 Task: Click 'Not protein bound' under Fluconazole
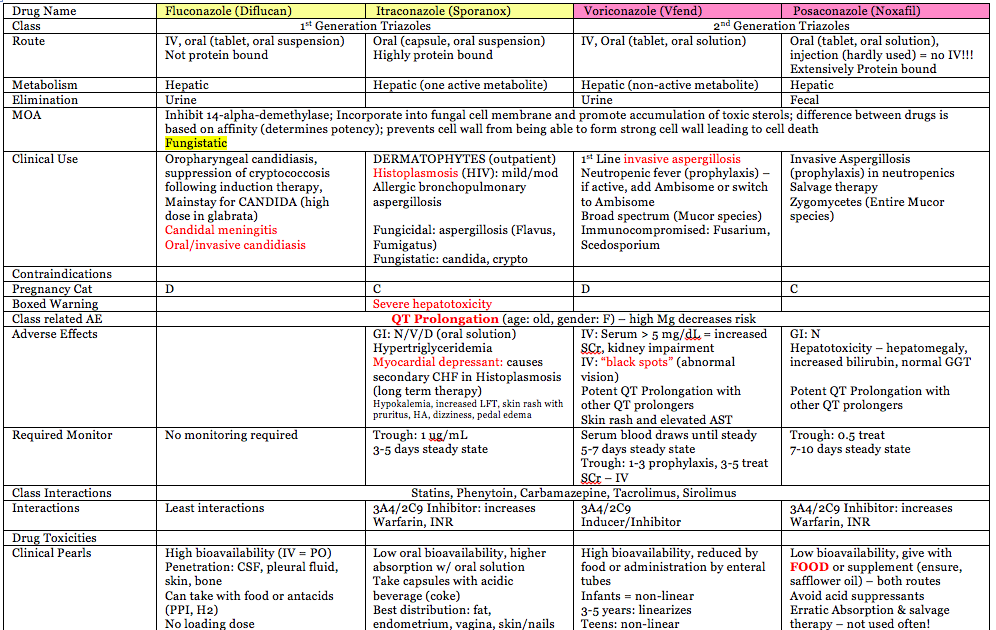point(217,55)
